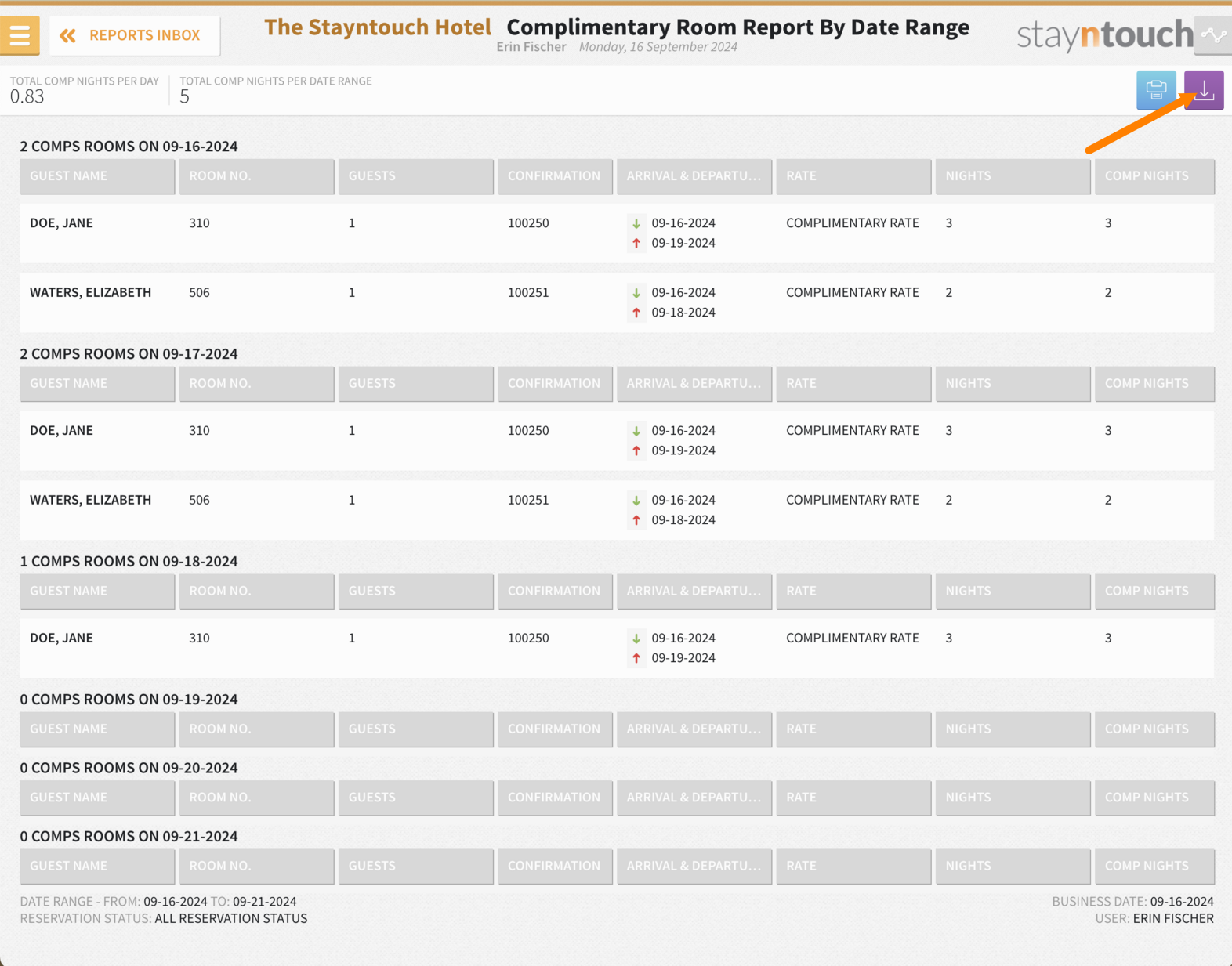Click room 310 in the 09-18-2024 section
Image resolution: width=1232 pixels, height=966 pixels.
point(199,638)
